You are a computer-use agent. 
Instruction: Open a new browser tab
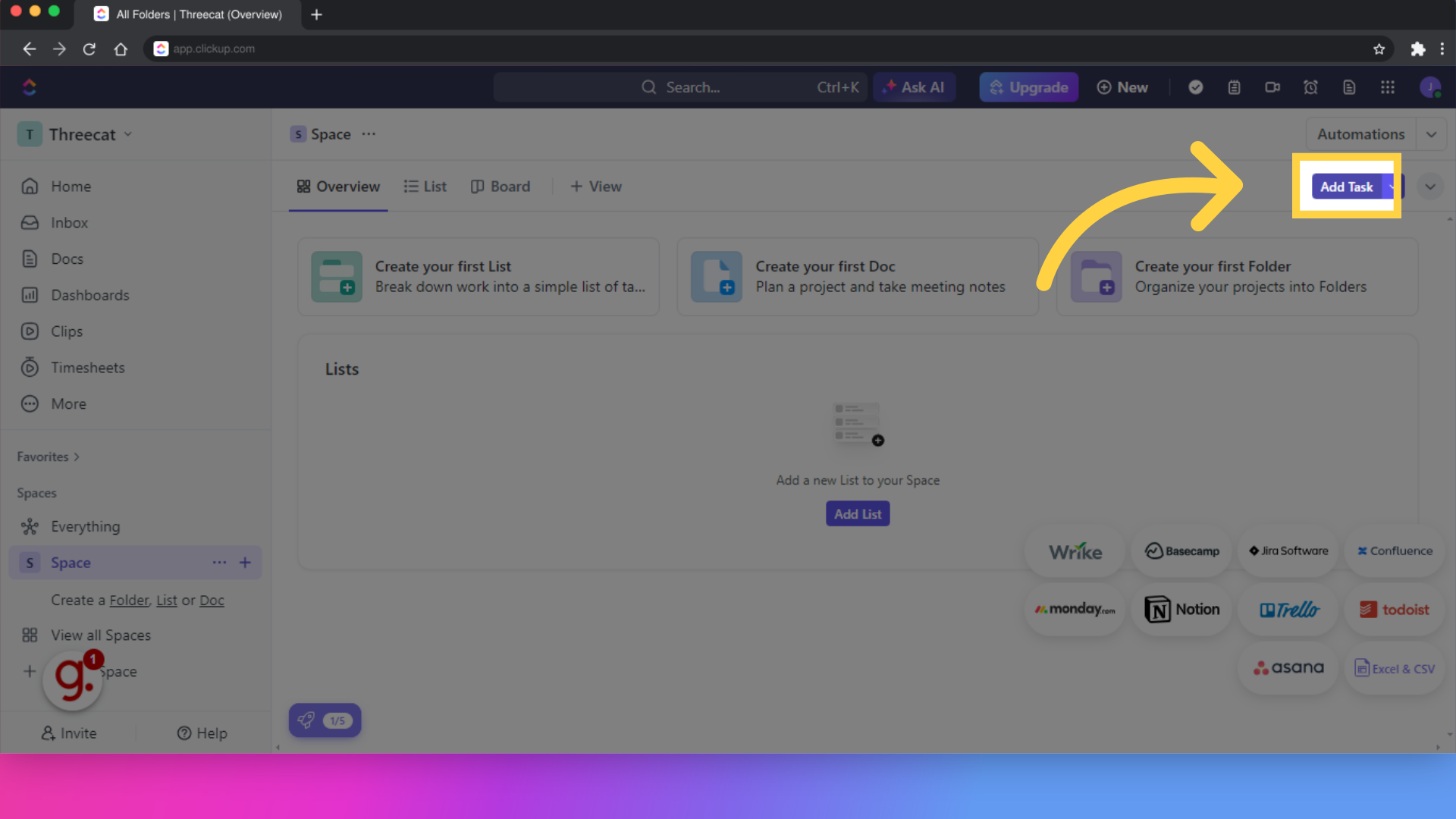(317, 14)
